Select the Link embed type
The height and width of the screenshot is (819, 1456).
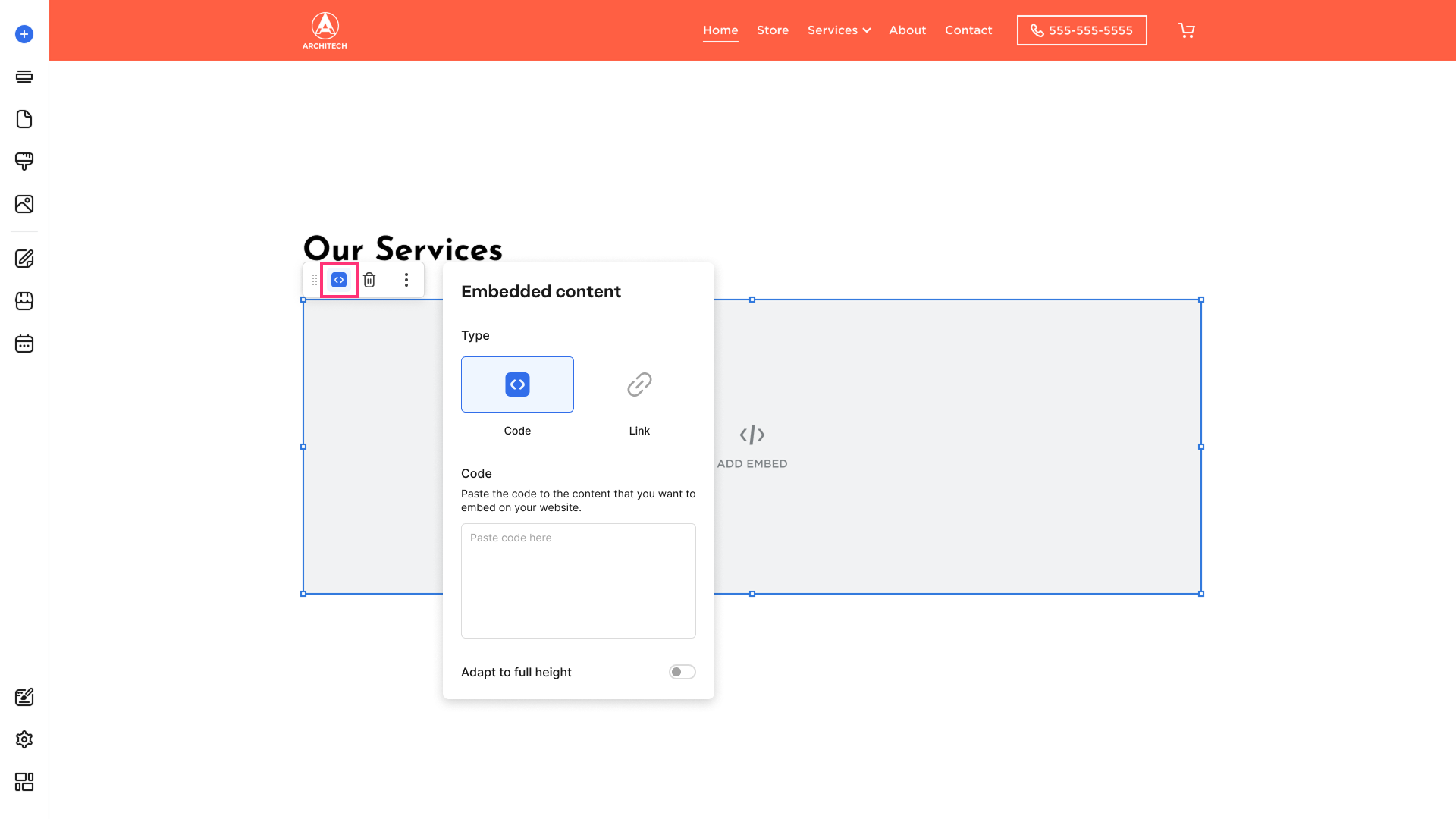click(639, 384)
